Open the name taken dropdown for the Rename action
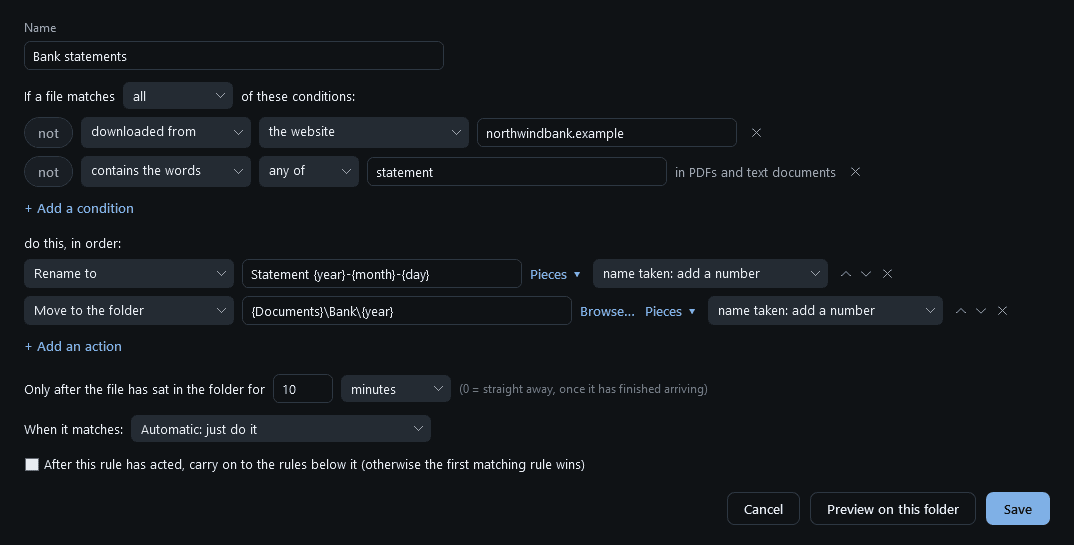 [x=710, y=274]
